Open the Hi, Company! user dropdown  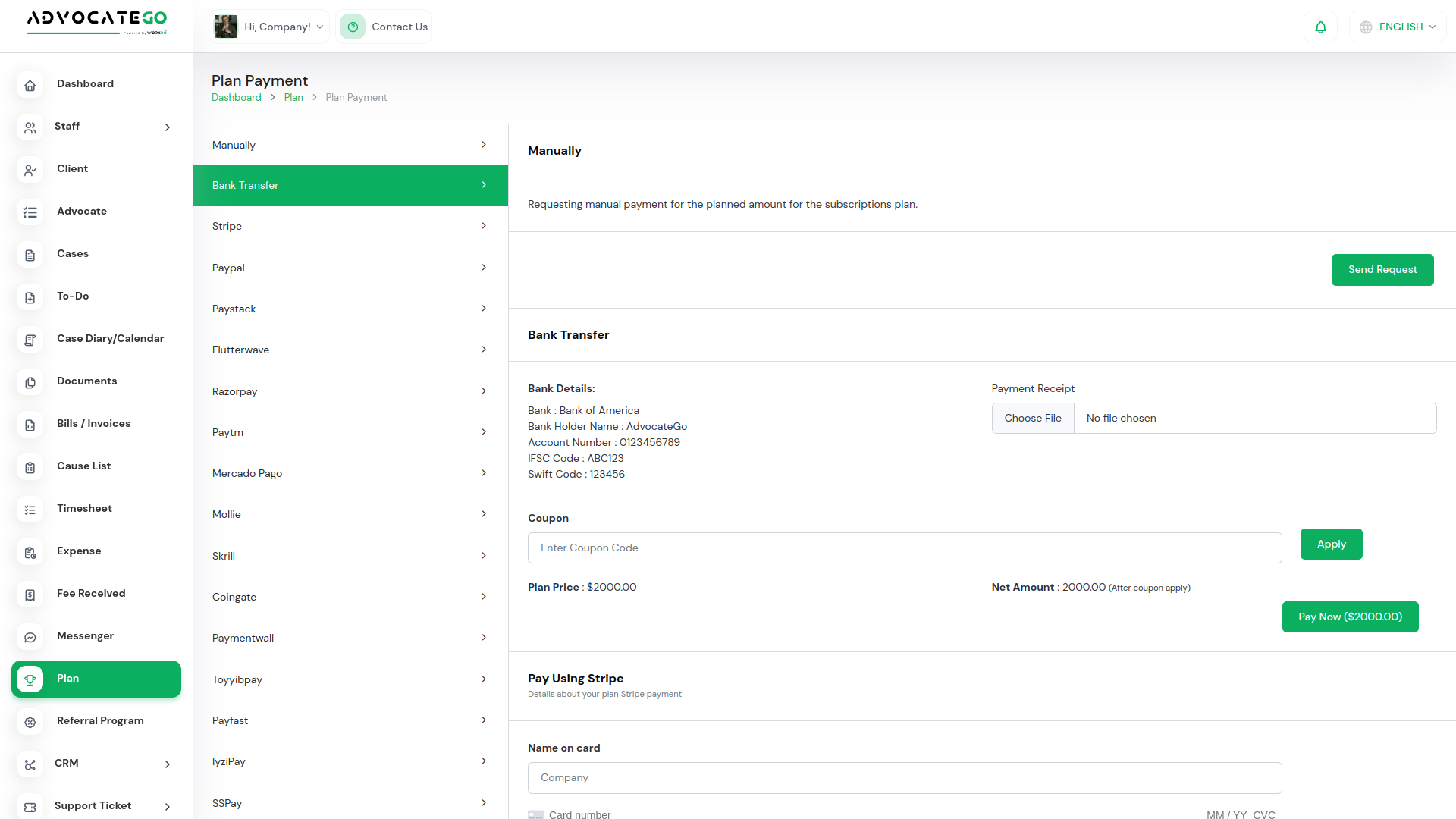tap(269, 27)
